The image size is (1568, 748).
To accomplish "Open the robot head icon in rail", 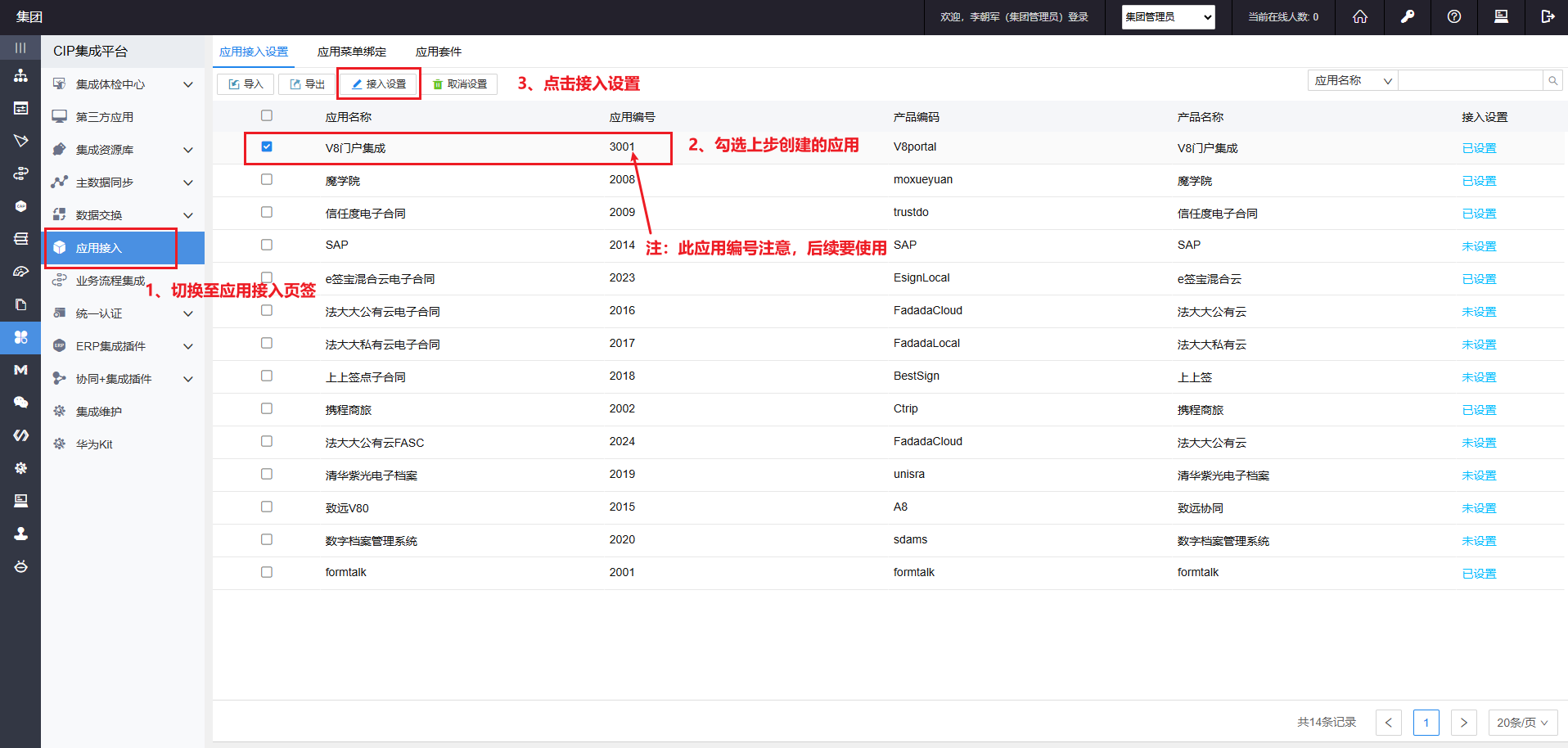I will (x=20, y=566).
